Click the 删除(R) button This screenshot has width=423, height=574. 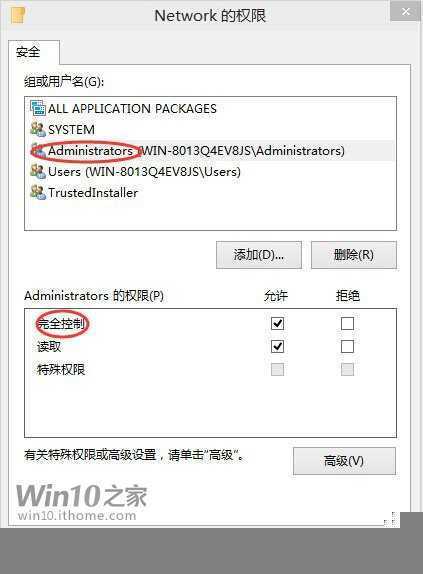(x=354, y=255)
